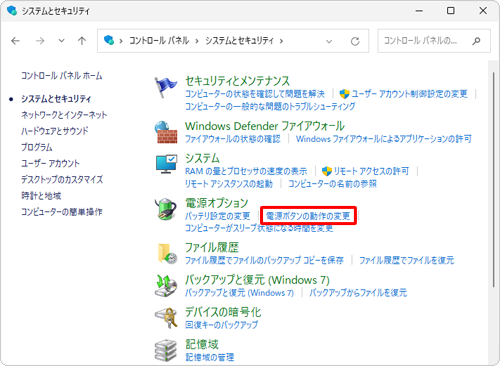This screenshot has height=366, width=500.
Task: Click the Windows Defender Firewall brick icon
Action: tap(166, 132)
